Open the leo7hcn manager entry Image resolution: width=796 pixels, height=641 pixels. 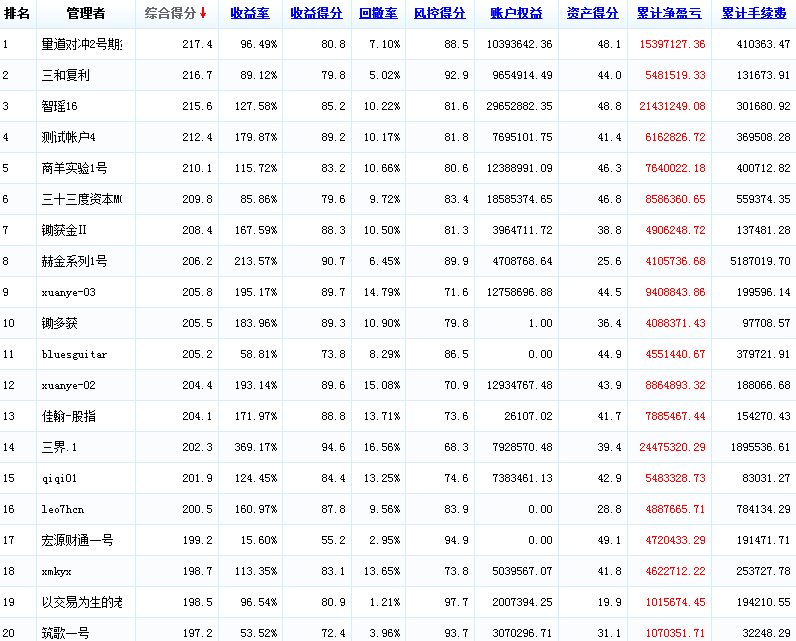(x=63, y=510)
